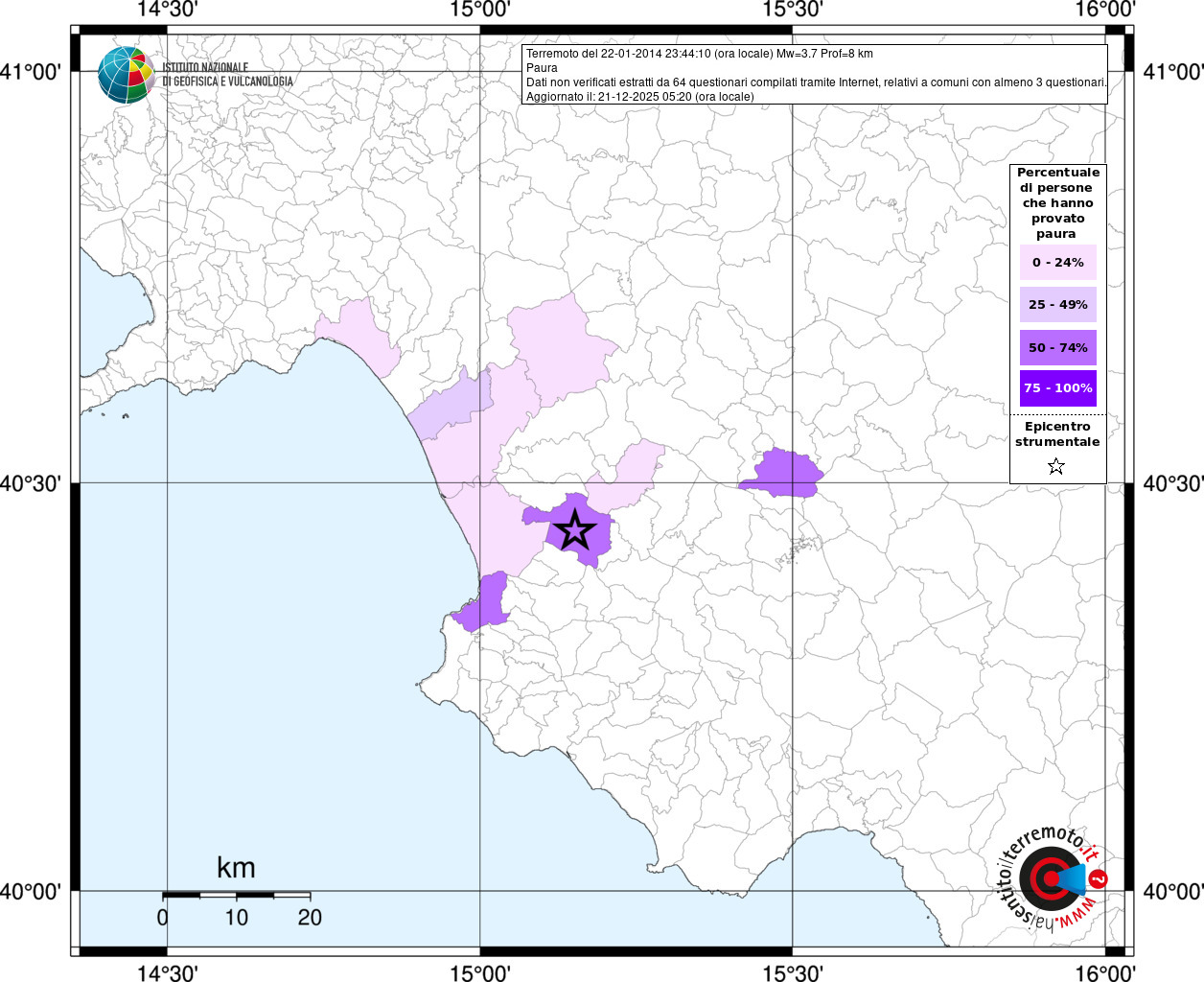
Task: Click the lavender coastal municipality near Salerno gulf
Action: (x=451, y=406)
